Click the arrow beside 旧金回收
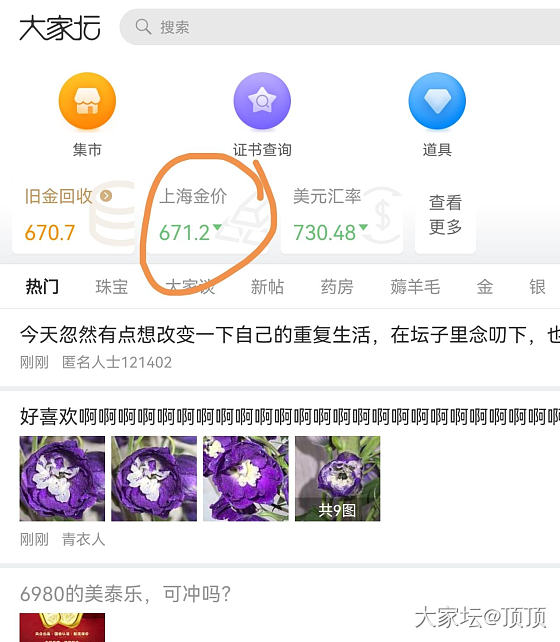Image resolution: width=560 pixels, height=642 pixels. pos(106,196)
